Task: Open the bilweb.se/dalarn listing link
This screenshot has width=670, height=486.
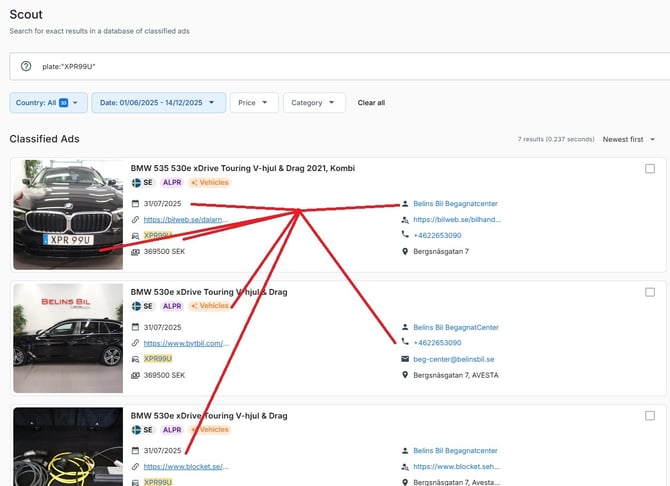Action: pos(185,220)
